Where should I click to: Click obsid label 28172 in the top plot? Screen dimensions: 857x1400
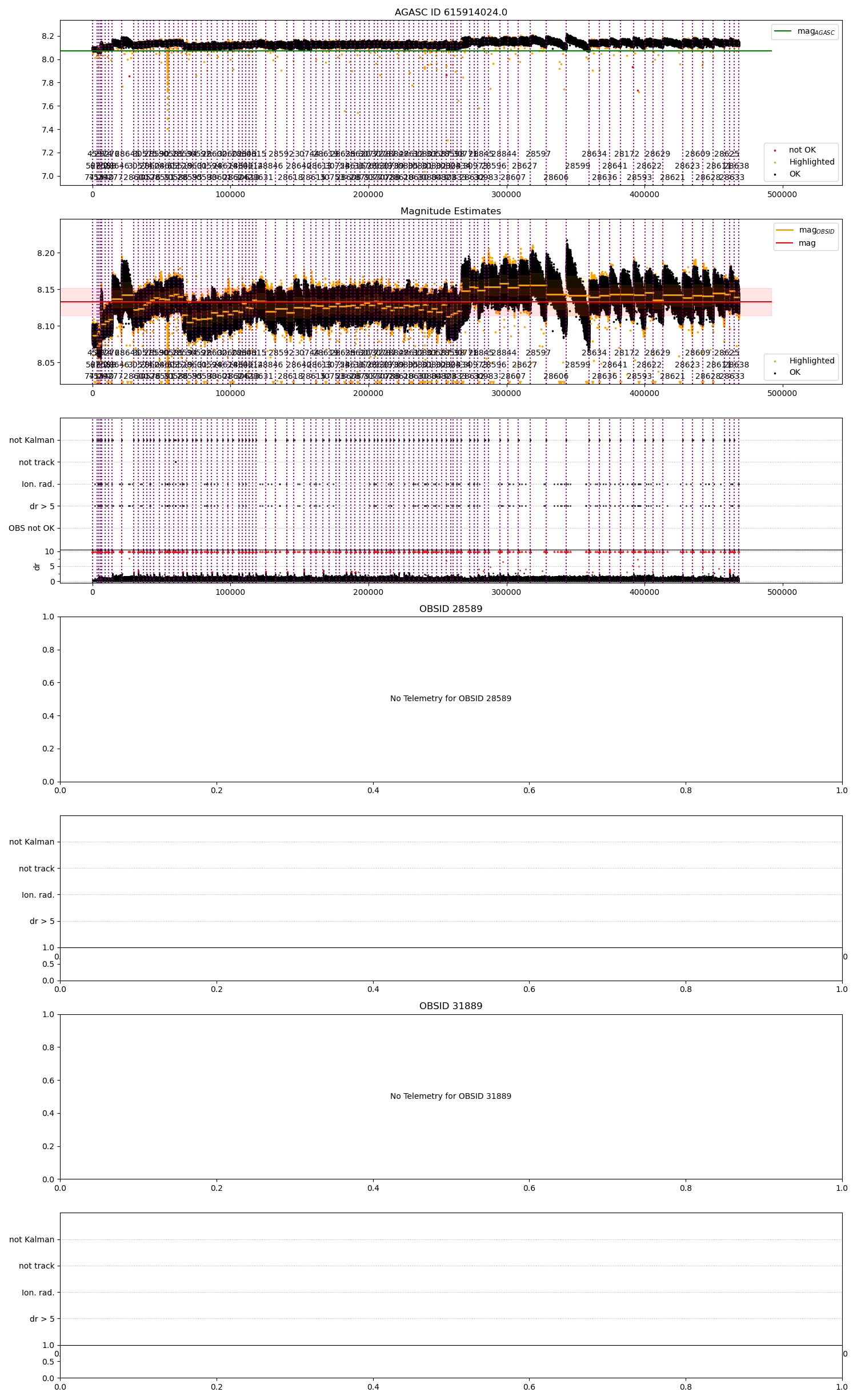pyautogui.click(x=627, y=154)
